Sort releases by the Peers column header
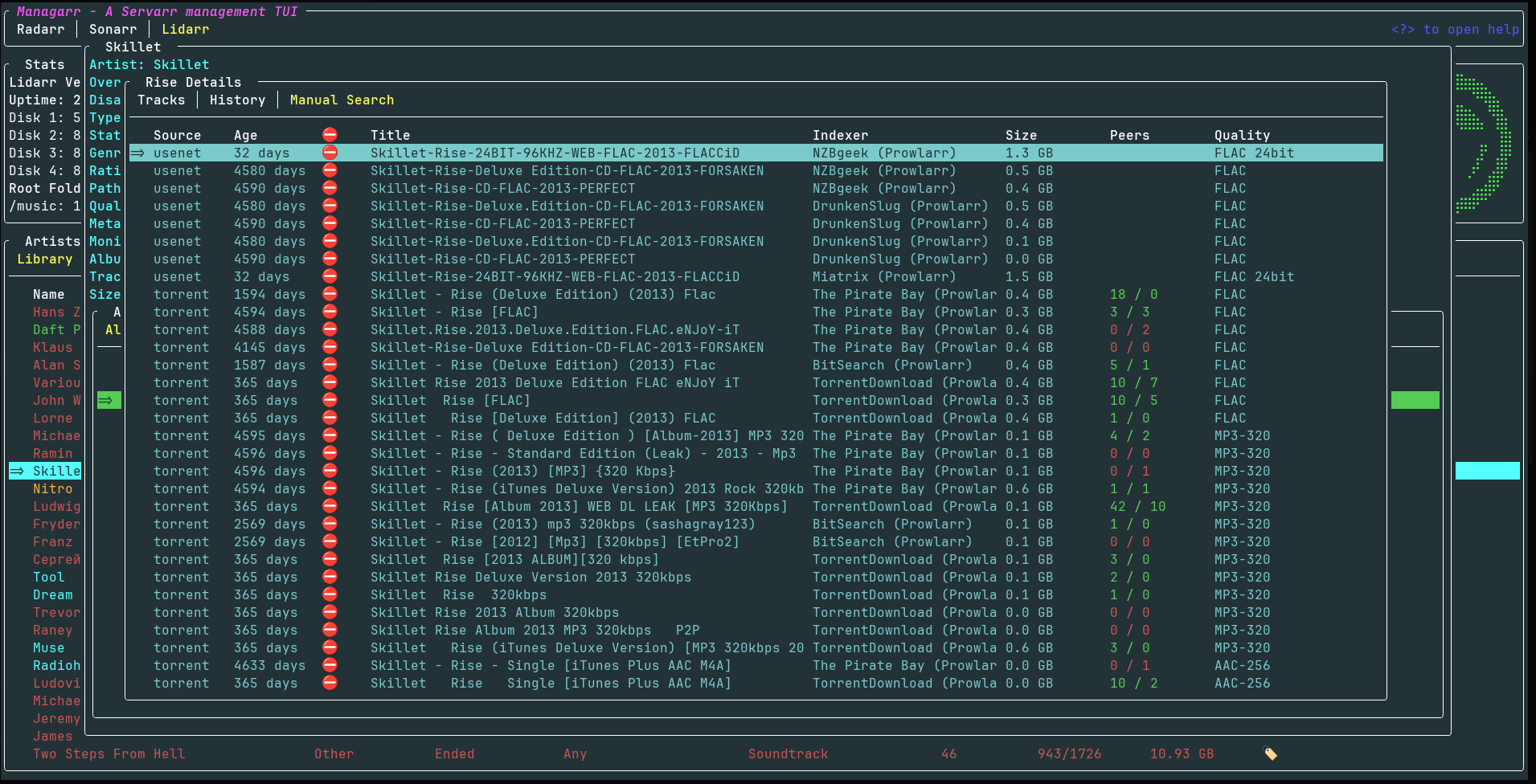The height and width of the screenshot is (784, 1536). click(1129, 135)
